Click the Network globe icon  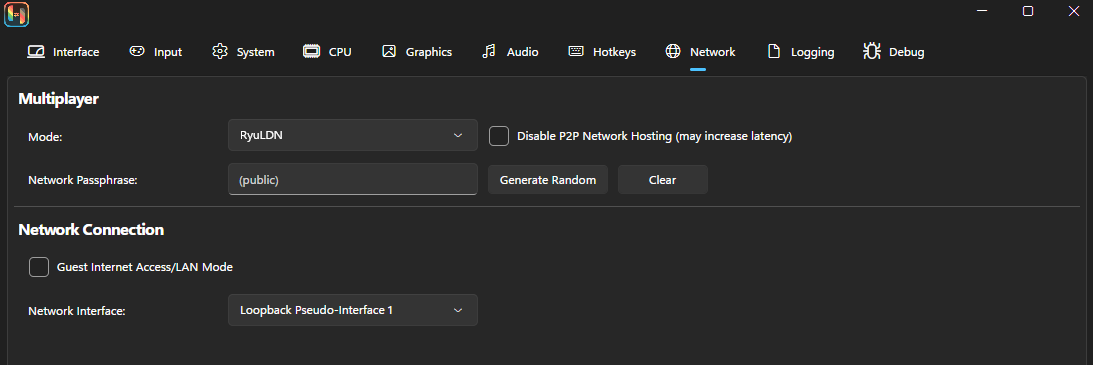click(x=673, y=52)
